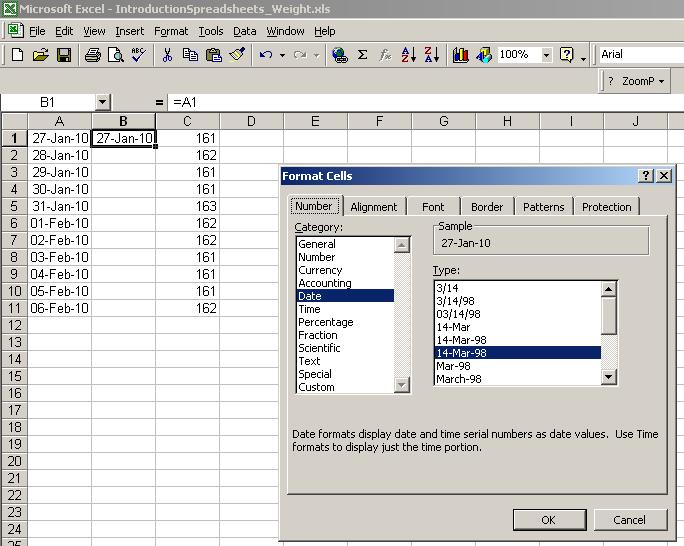This screenshot has height=546, width=684.
Task: Click Sort Descending Z-A icon
Action: pyautogui.click(x=431, y=55)
